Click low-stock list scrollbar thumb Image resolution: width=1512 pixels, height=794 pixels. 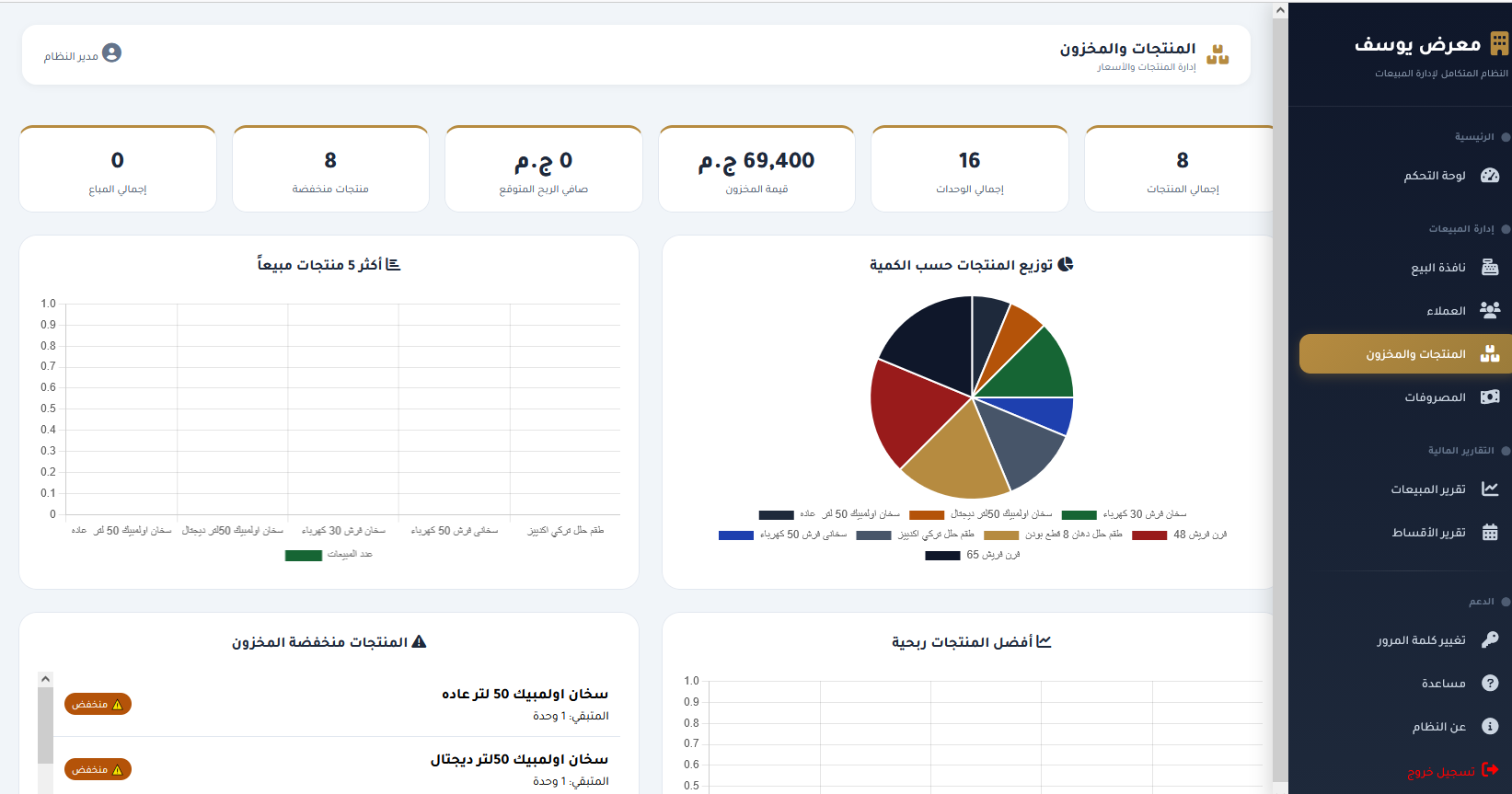click(45, 725)
